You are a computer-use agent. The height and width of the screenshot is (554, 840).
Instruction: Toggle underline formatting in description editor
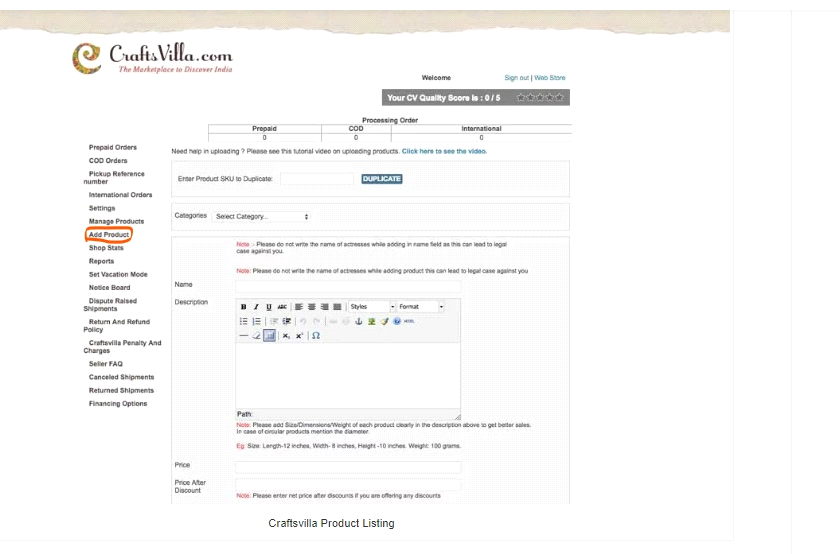pos(269,307)
